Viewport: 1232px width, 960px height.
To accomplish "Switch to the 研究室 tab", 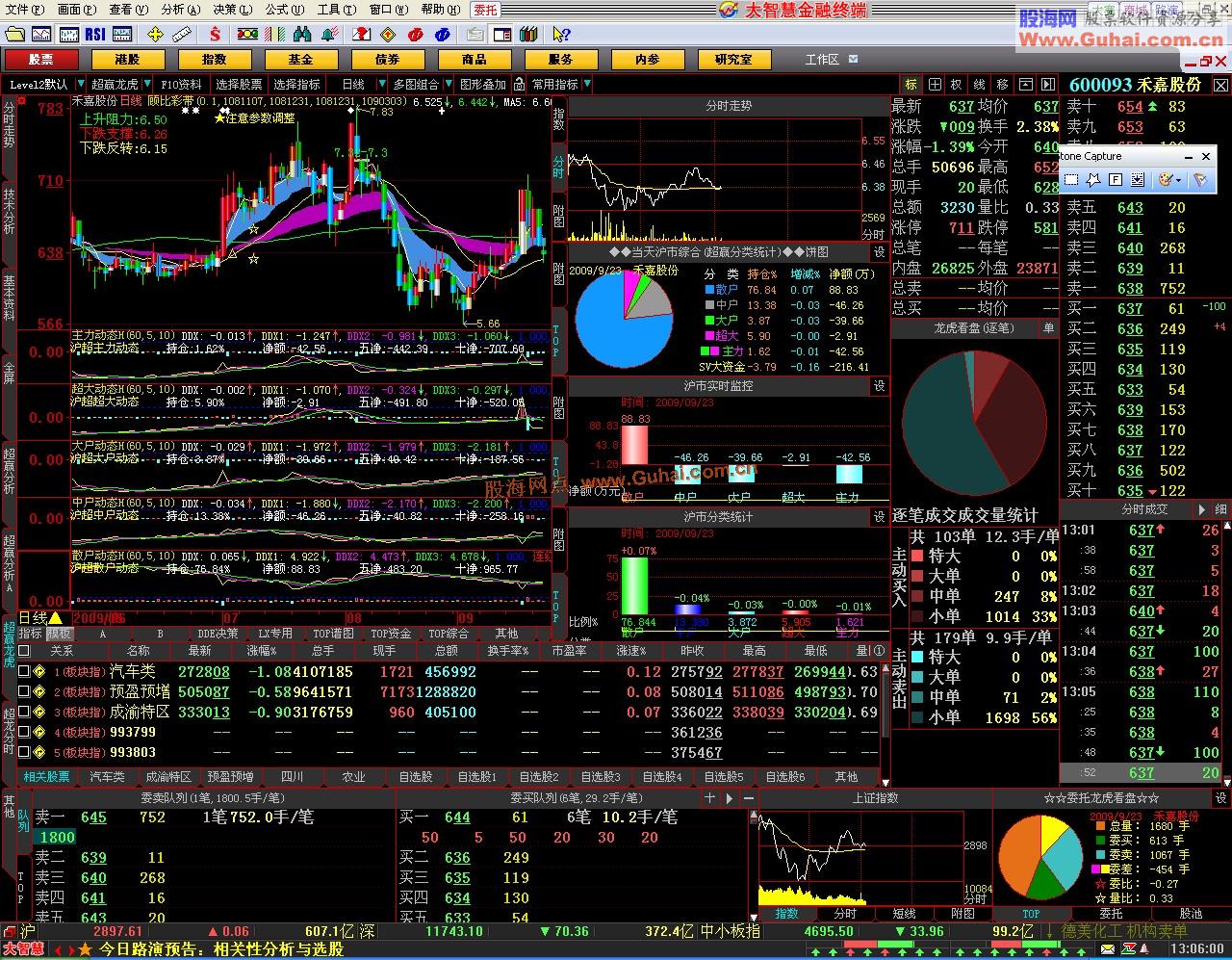I will 733,59.
